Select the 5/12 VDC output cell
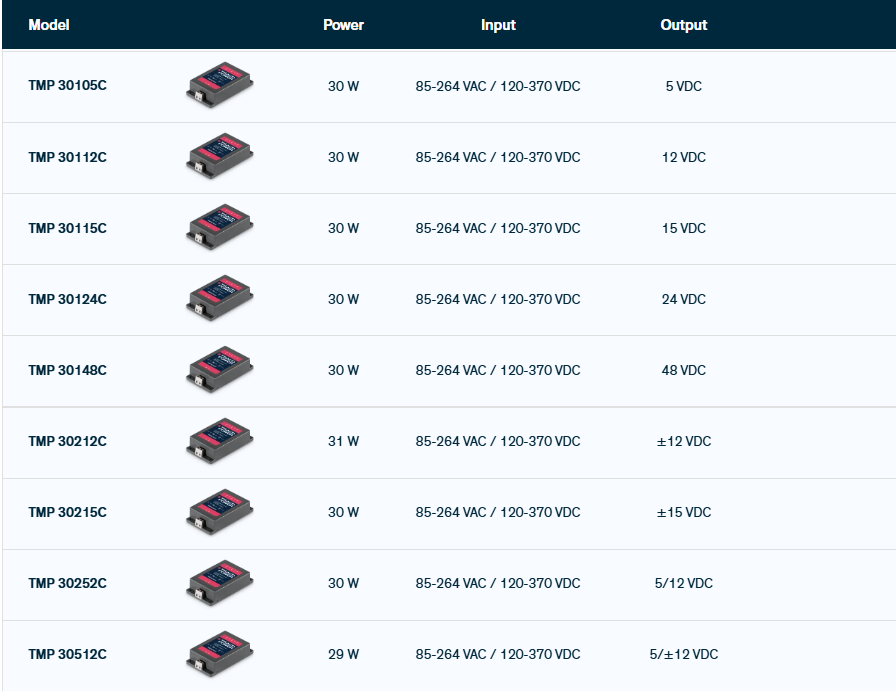896x691 pixels. 683,583
